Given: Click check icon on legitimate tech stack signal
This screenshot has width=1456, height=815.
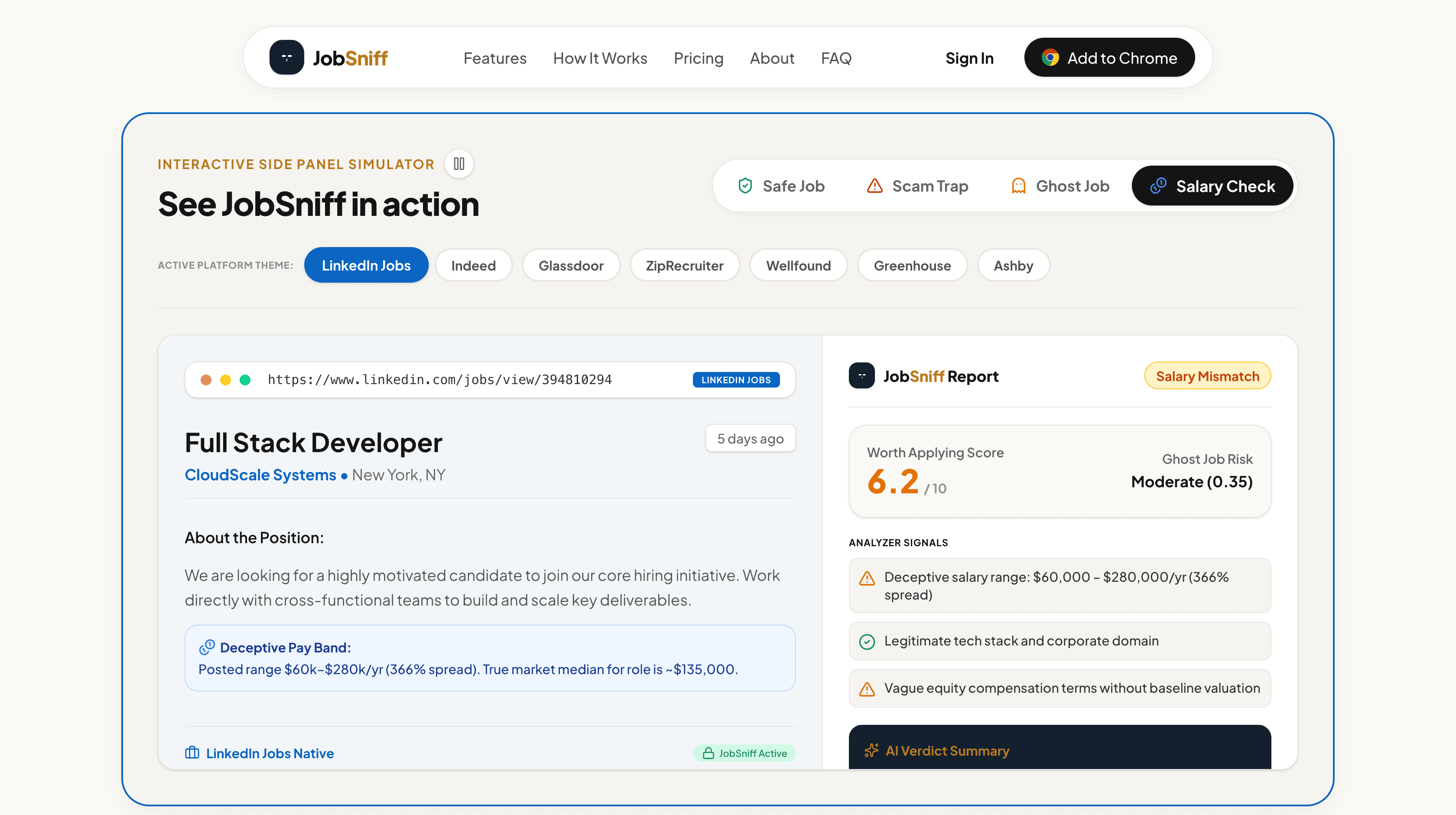Looking at the screenshot, I should point(867,641).
